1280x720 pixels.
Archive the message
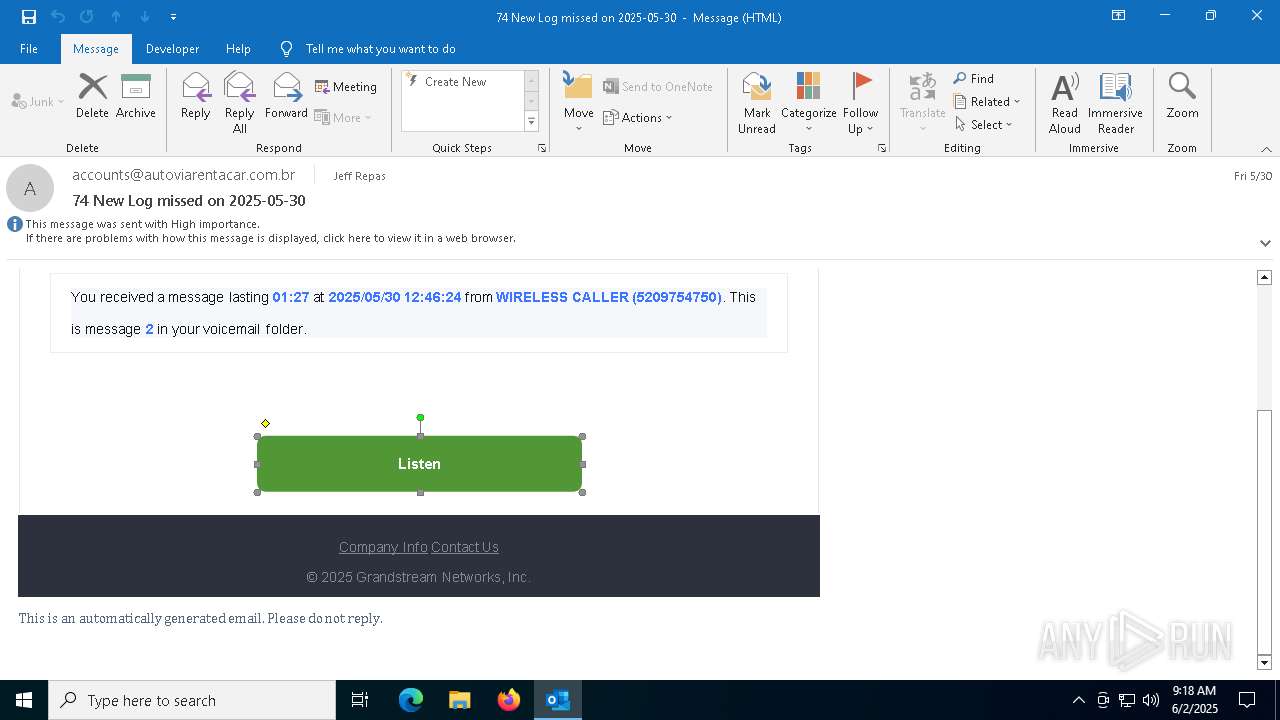coord(136,96)
